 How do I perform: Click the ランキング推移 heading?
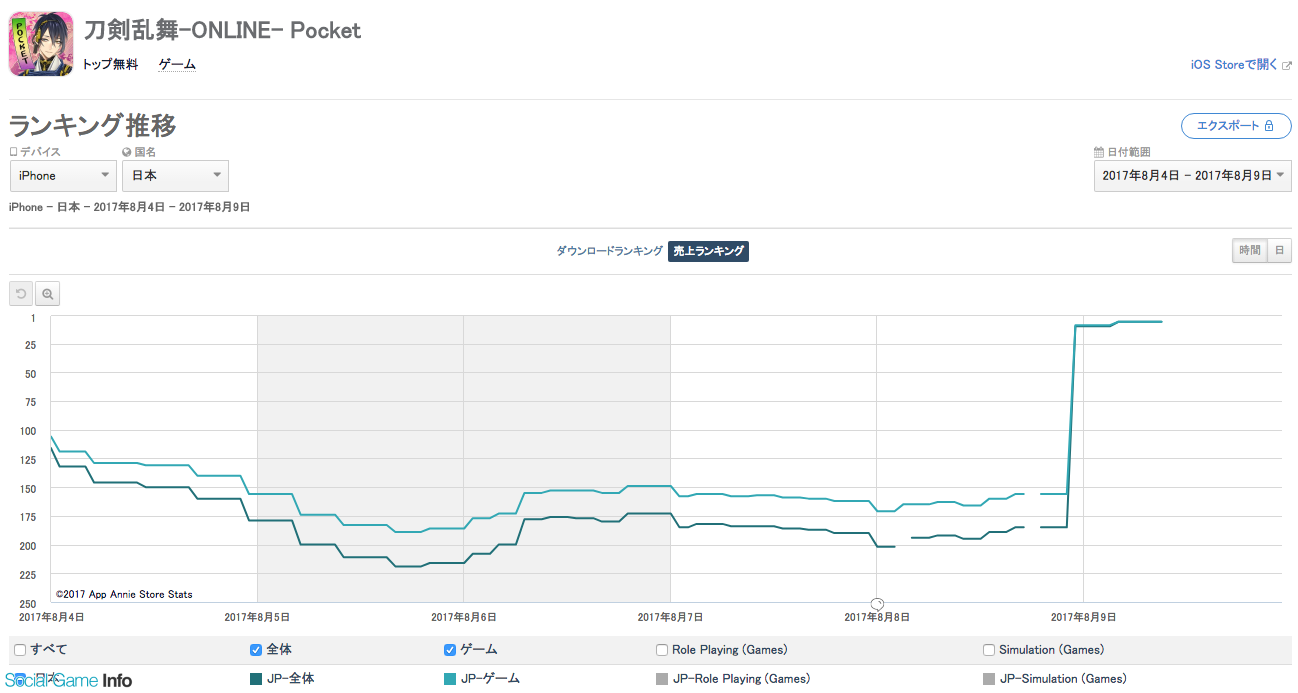point(93,126)
